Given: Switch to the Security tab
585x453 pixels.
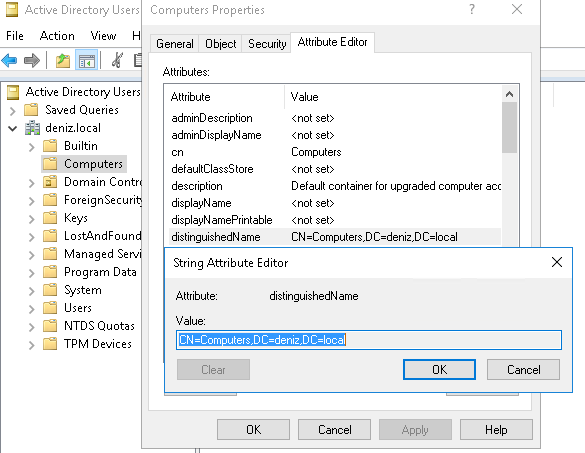Looking at the screenshot, I should point(267,44).
